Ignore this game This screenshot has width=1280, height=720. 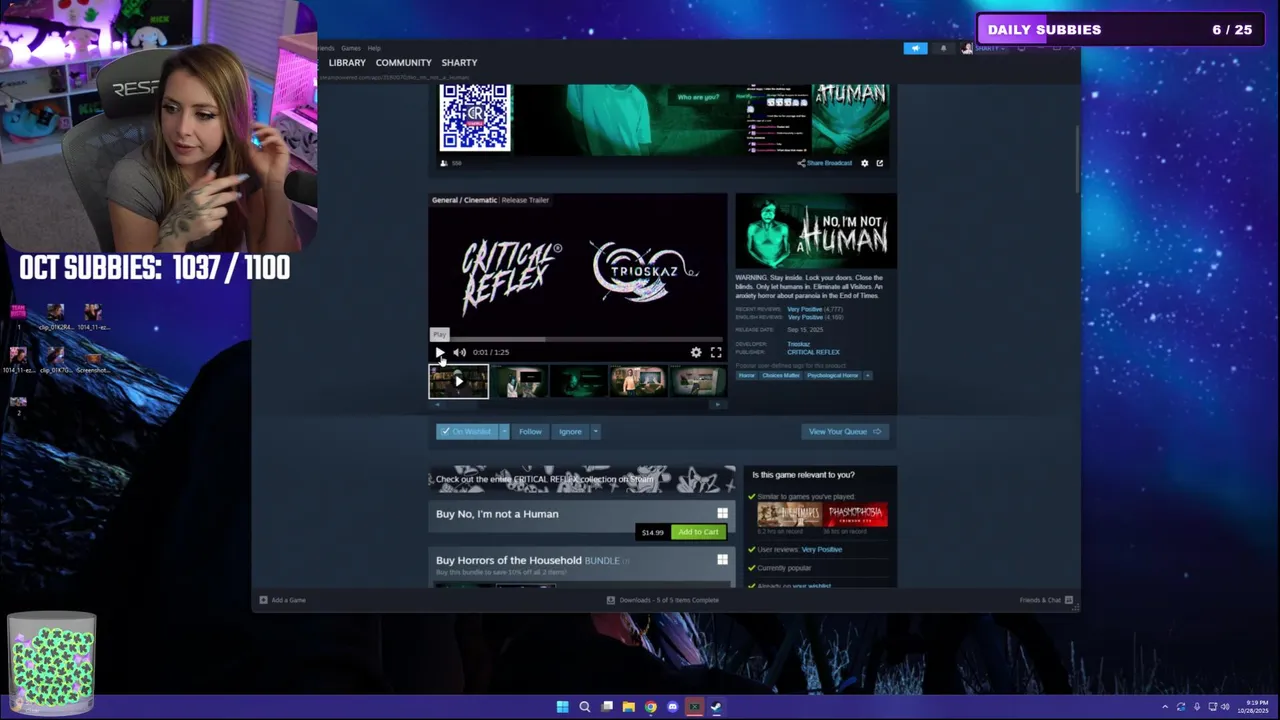570,431
